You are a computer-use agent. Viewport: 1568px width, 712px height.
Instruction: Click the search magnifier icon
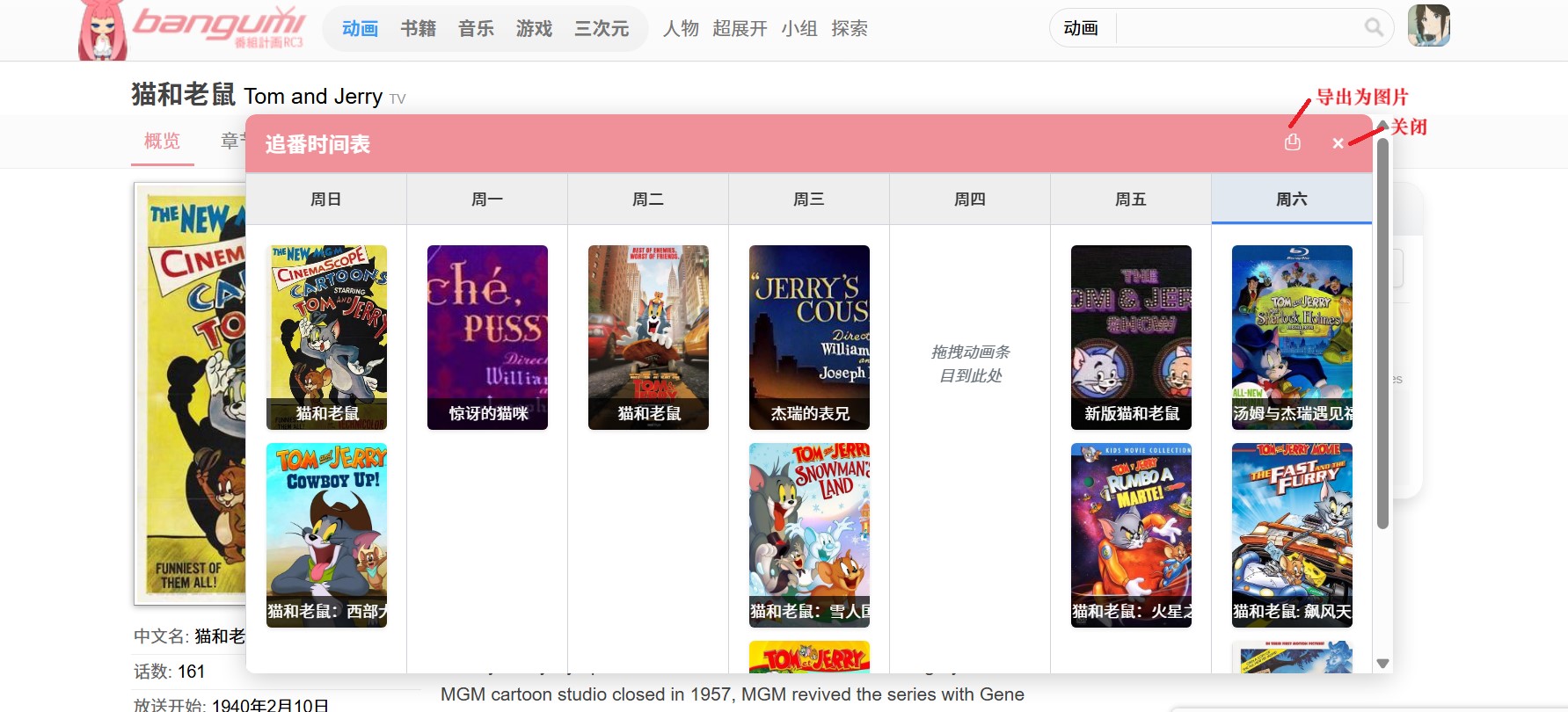[1374, 28]
